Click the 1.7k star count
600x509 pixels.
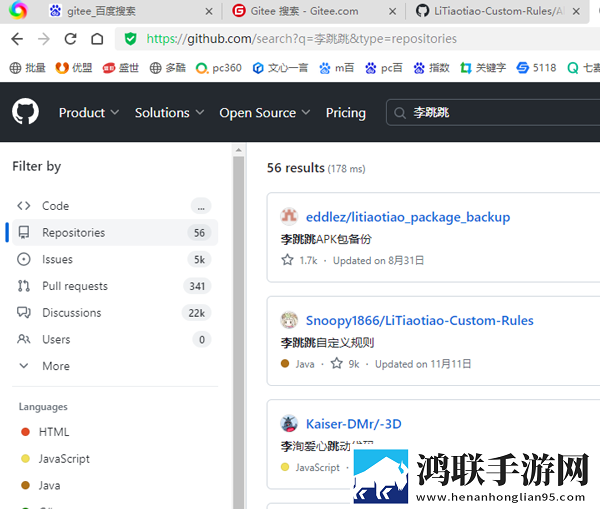pos(308,261)
